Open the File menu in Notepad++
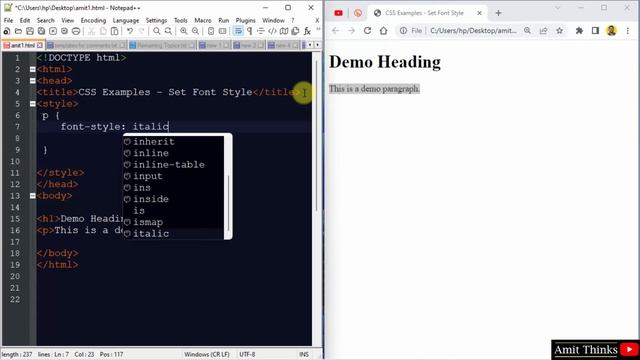Viewport: 640px width, 360px height. point(8,20)
